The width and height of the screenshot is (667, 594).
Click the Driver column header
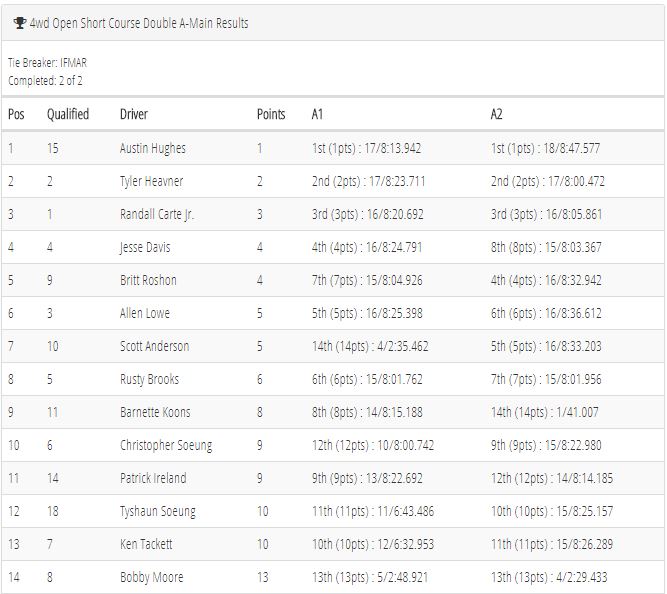click(134, 114)
